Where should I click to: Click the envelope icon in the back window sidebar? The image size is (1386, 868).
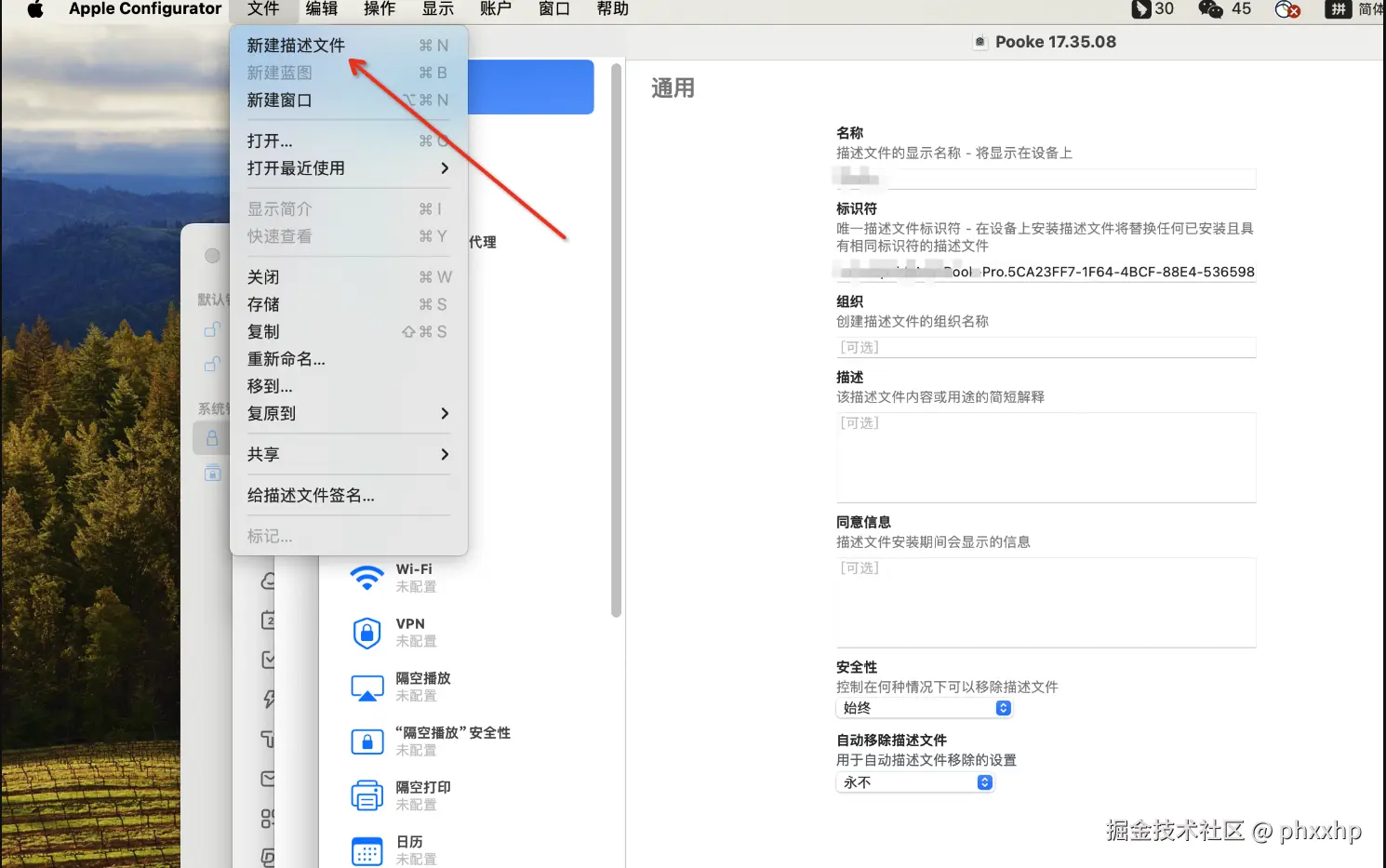[269, 779]
